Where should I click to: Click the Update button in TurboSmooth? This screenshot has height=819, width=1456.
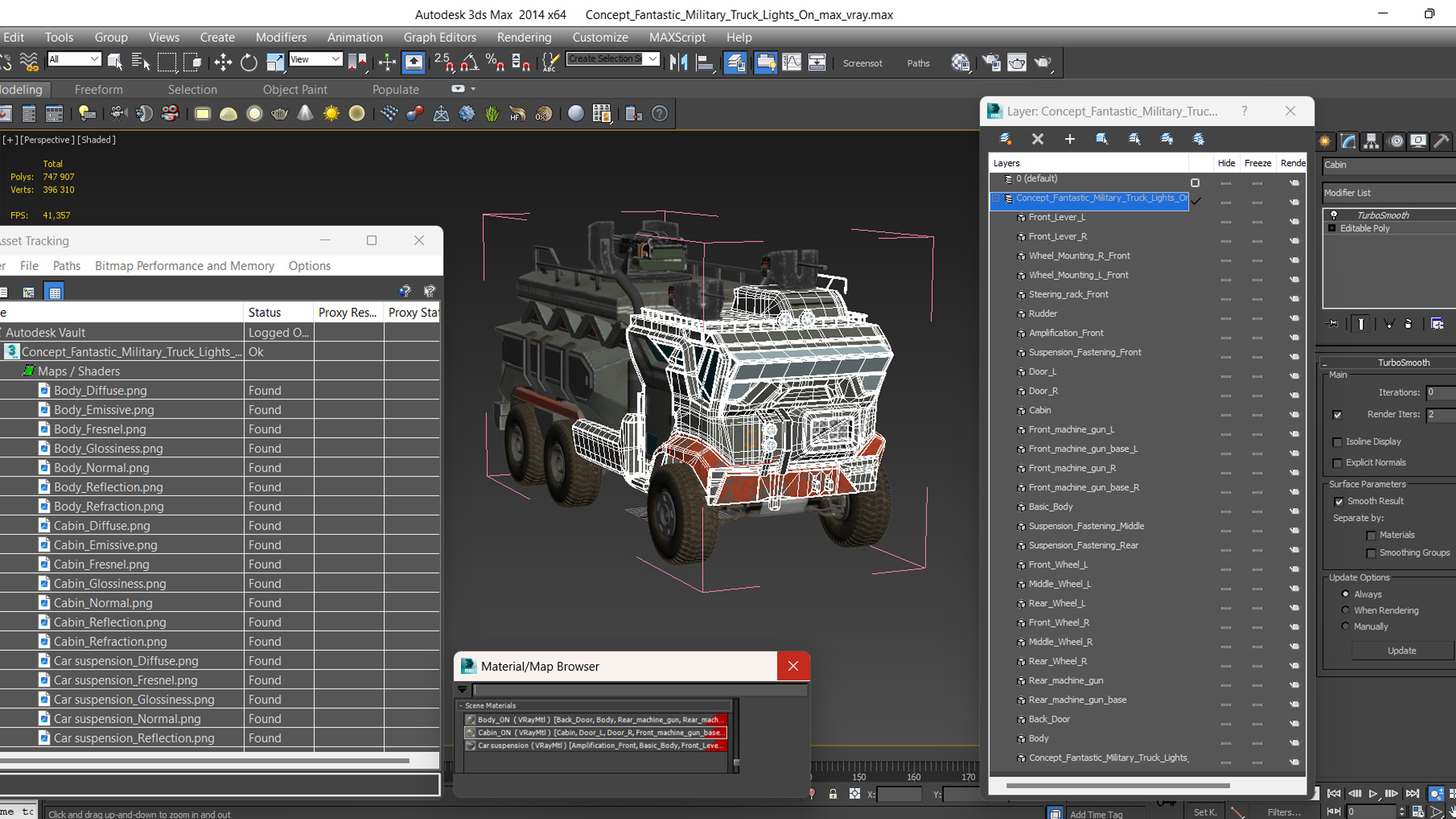tap(1401, 651)
